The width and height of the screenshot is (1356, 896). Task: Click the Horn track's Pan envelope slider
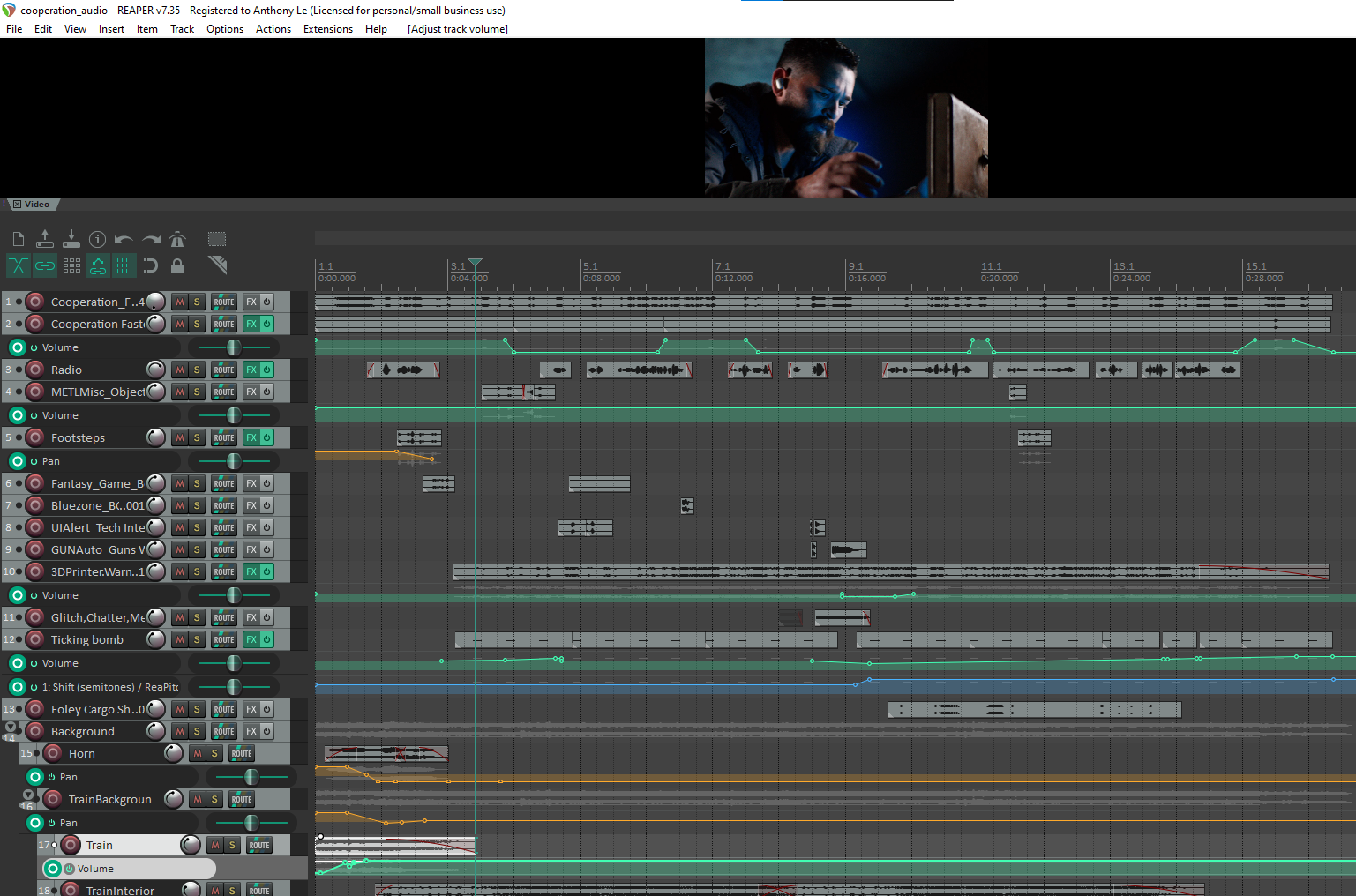[x=251, y=777]
